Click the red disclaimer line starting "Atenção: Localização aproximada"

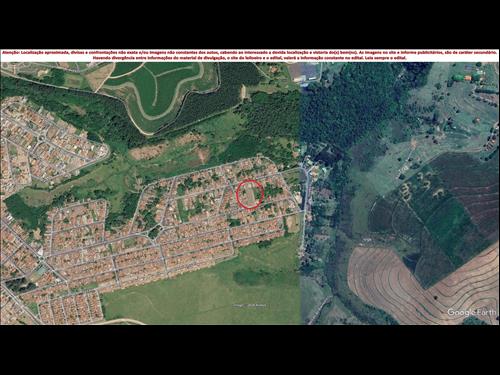[250, 53]
